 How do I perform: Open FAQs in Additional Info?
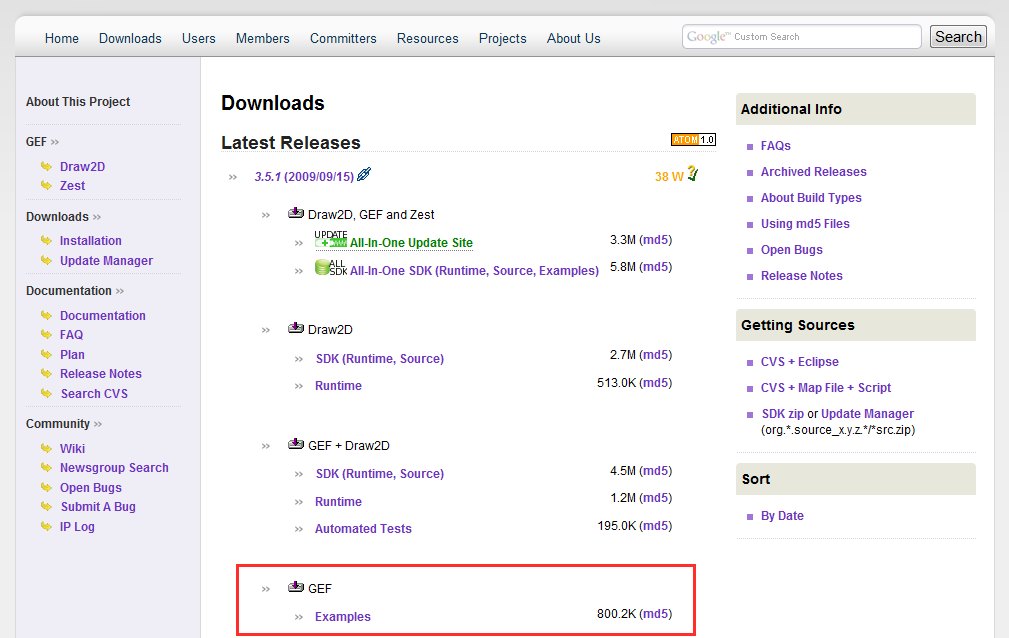pos(775,146)
